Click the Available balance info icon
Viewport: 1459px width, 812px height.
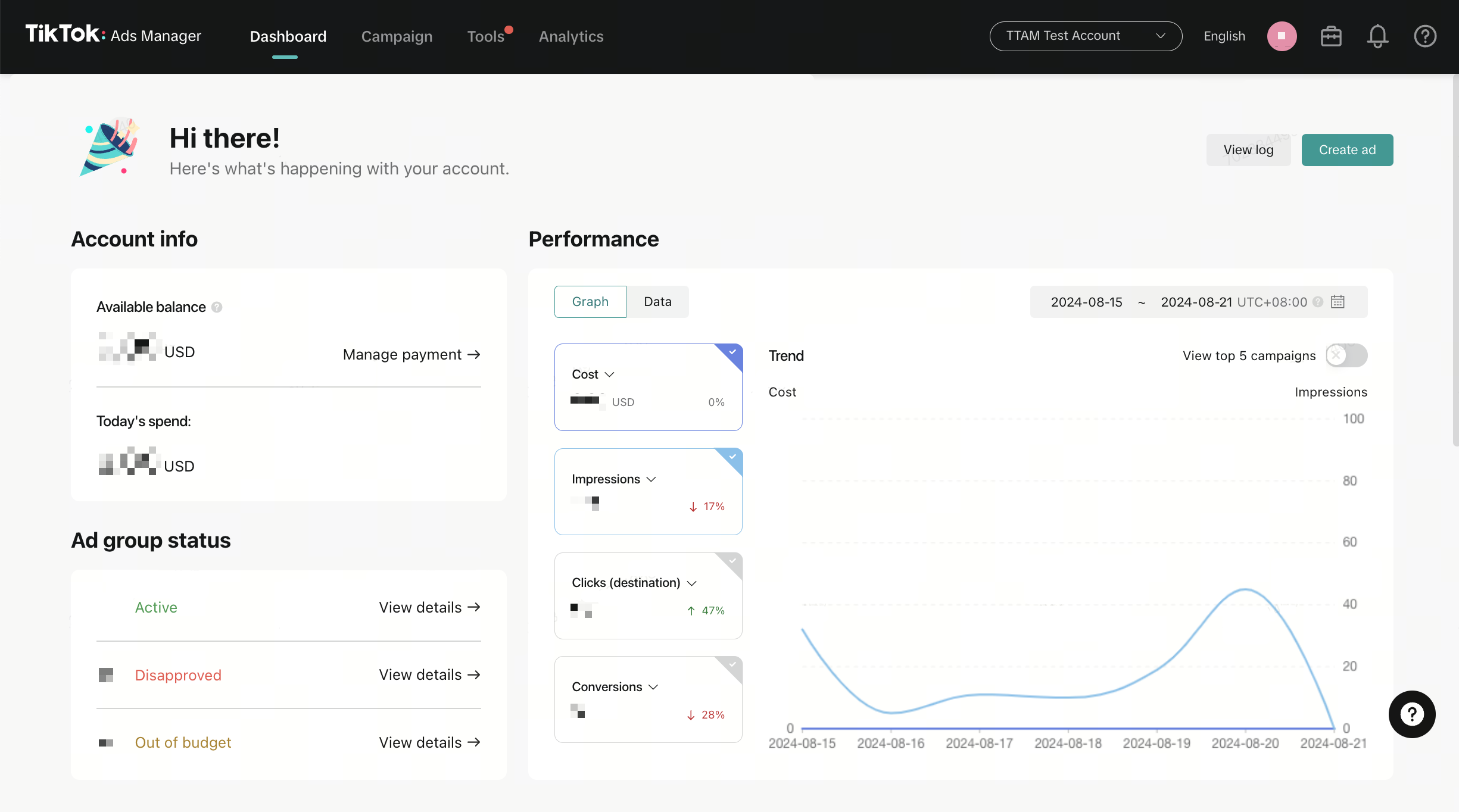click(x=217, y=307)
